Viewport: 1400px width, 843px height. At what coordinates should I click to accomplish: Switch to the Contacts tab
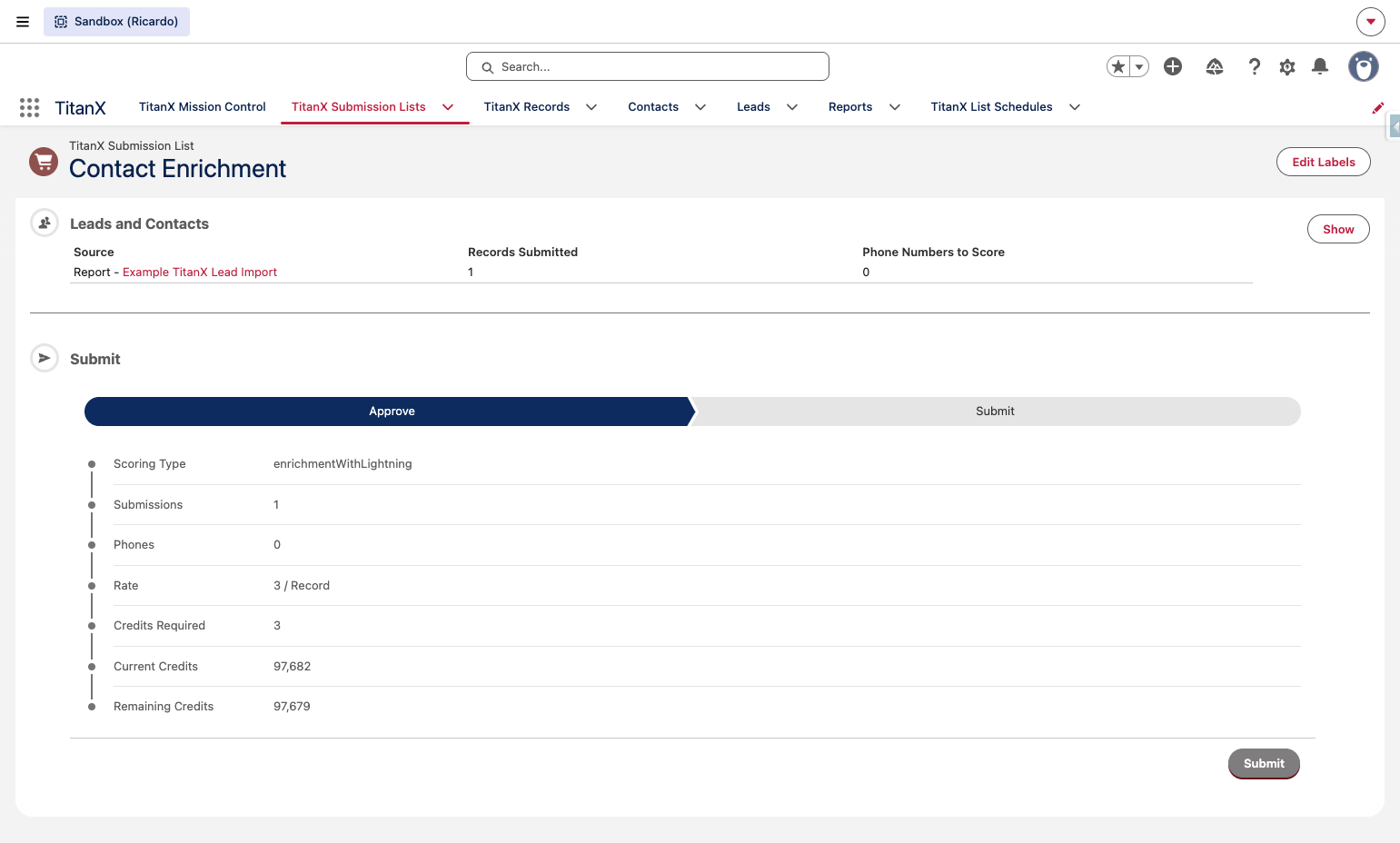(x=653, y=107)
